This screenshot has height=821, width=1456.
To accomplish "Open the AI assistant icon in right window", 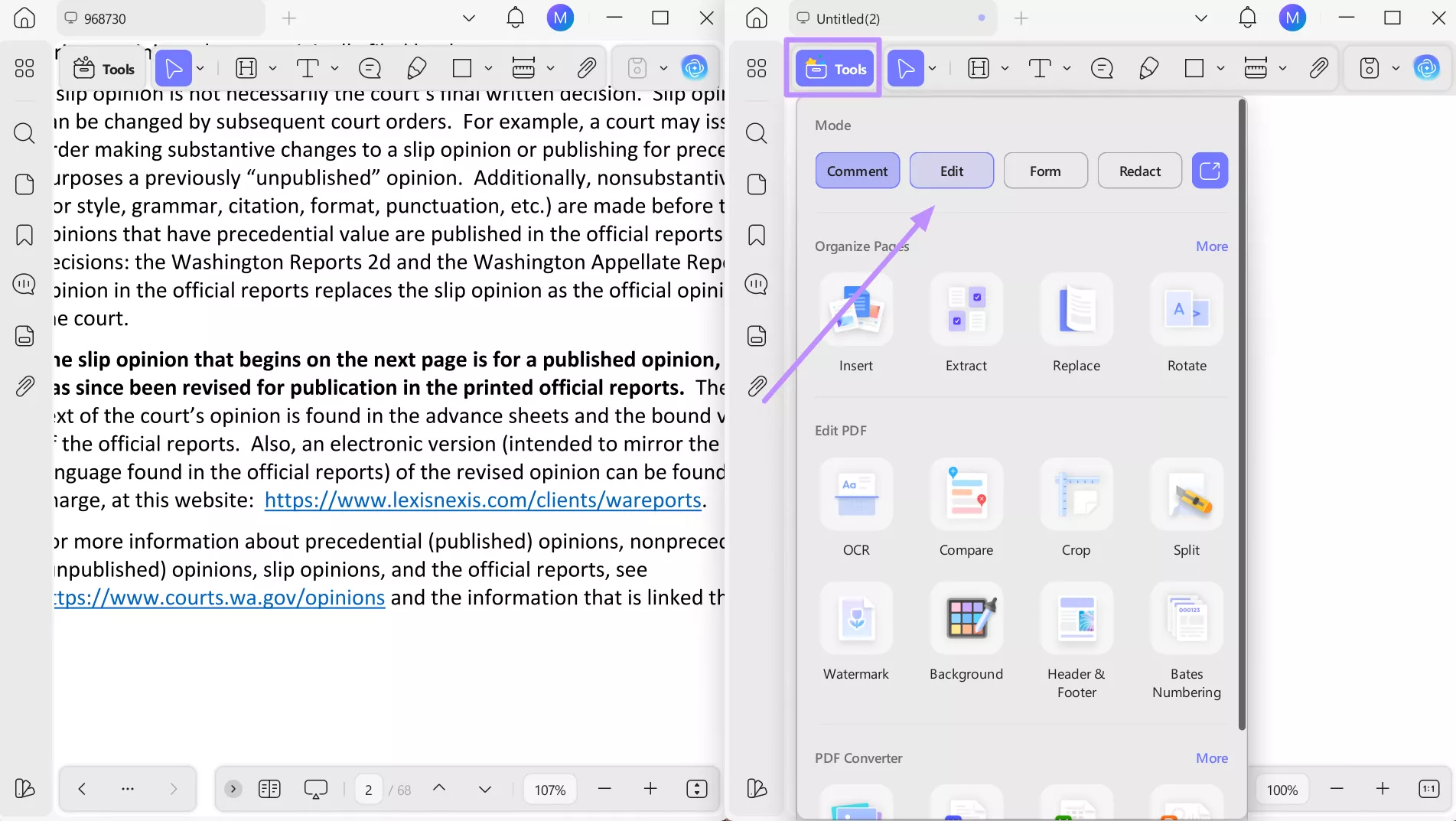I will click(x=1427, y=68).
